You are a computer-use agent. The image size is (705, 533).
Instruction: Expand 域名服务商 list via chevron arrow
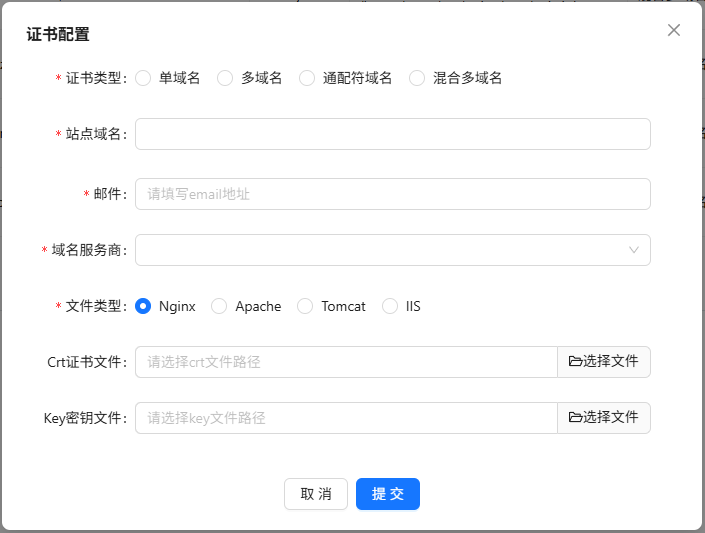pos(634,250)
